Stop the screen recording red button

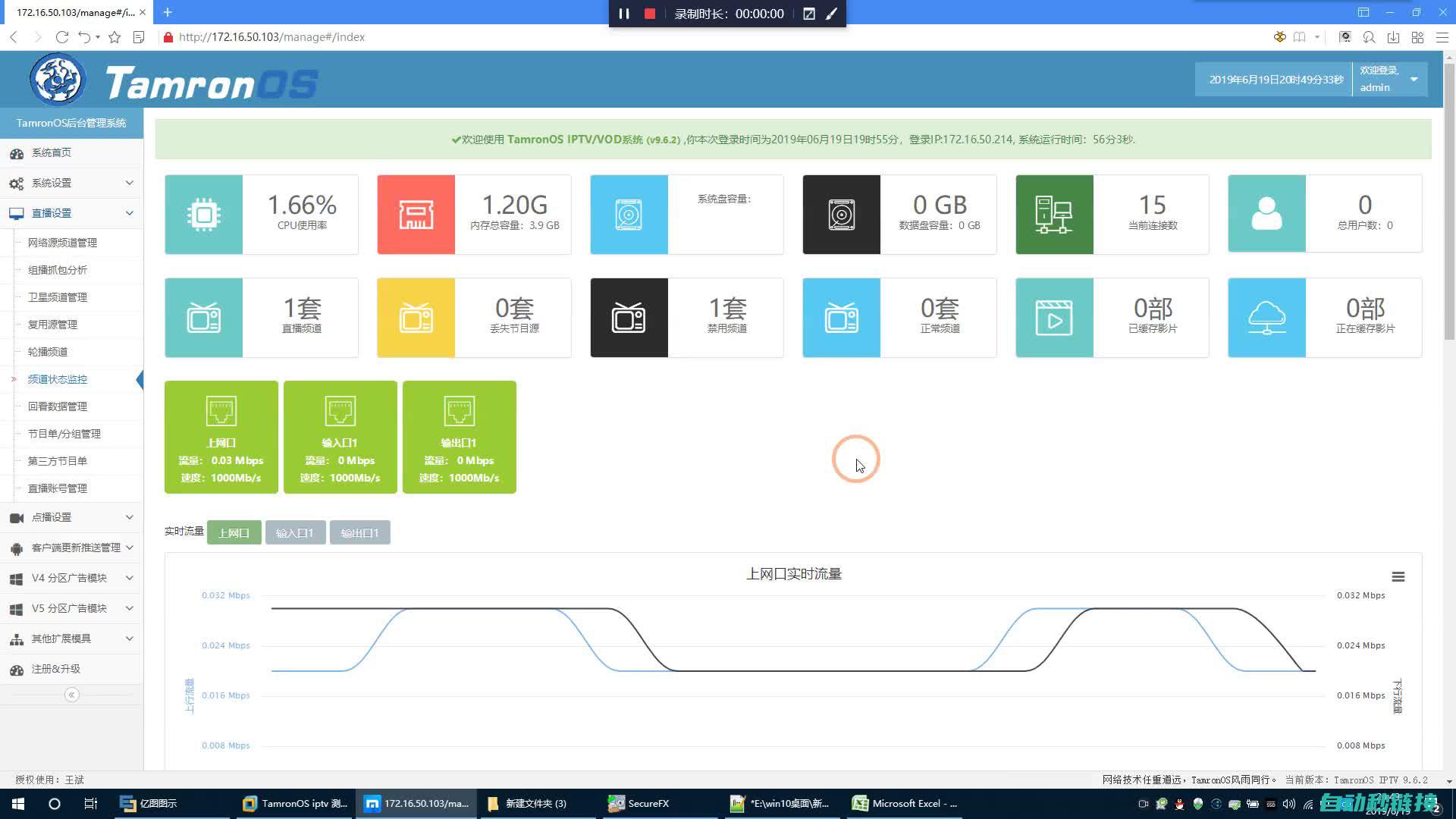tap(650, 14)
